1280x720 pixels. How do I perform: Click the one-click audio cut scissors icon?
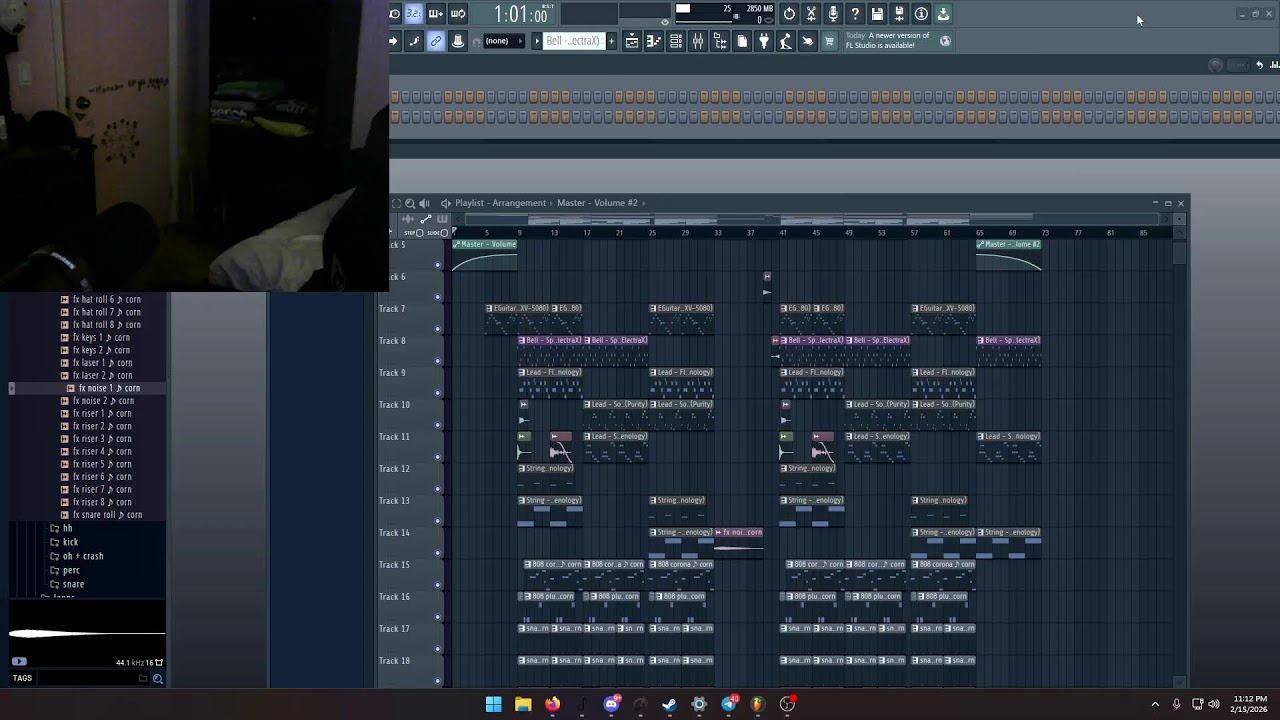(x=811, y=14)
